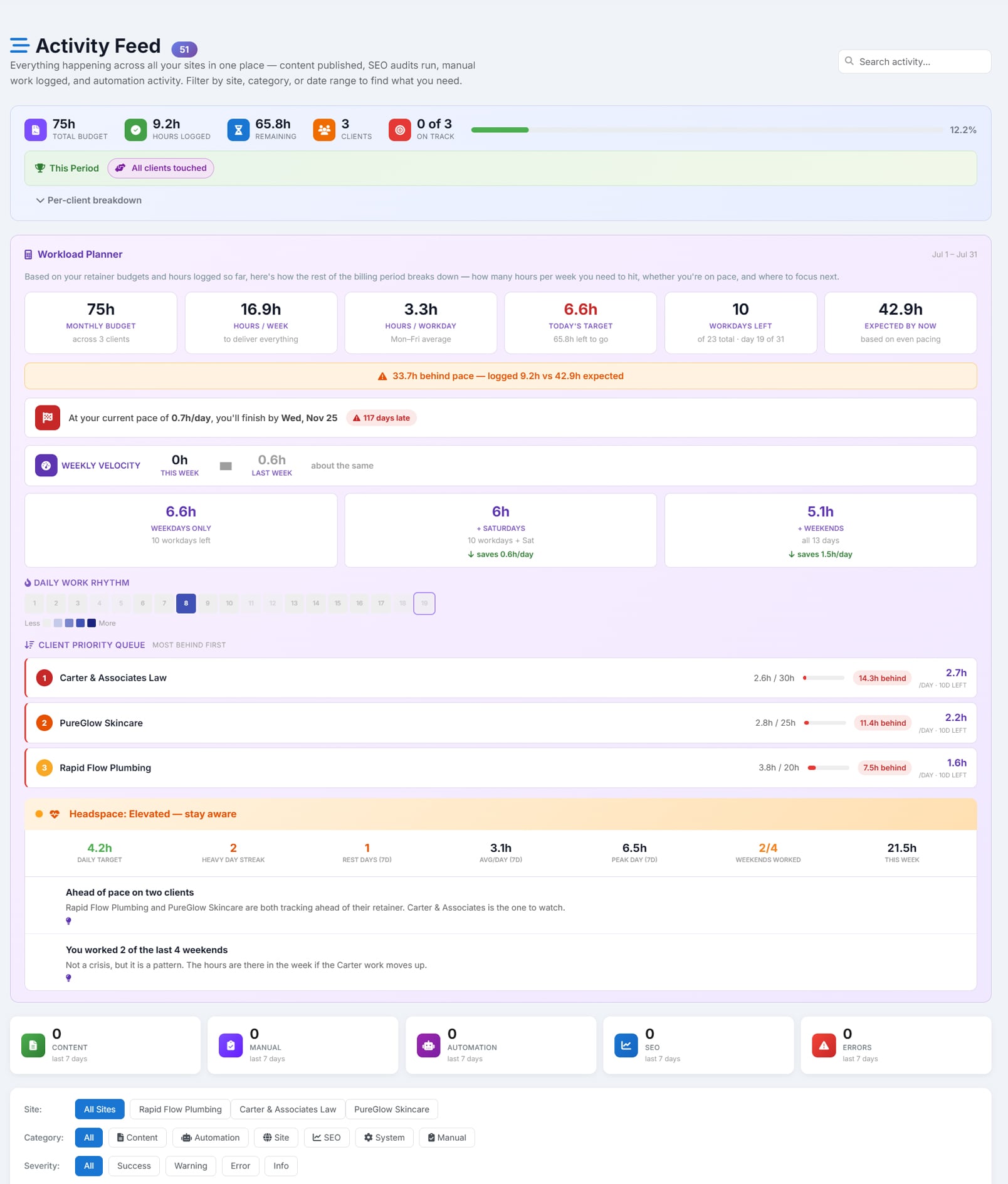Image resolution: width=1008 pixels, height=1184 pixels.
Task: Open the + Saturdays 6h pacing card
Action: [500, 530]
